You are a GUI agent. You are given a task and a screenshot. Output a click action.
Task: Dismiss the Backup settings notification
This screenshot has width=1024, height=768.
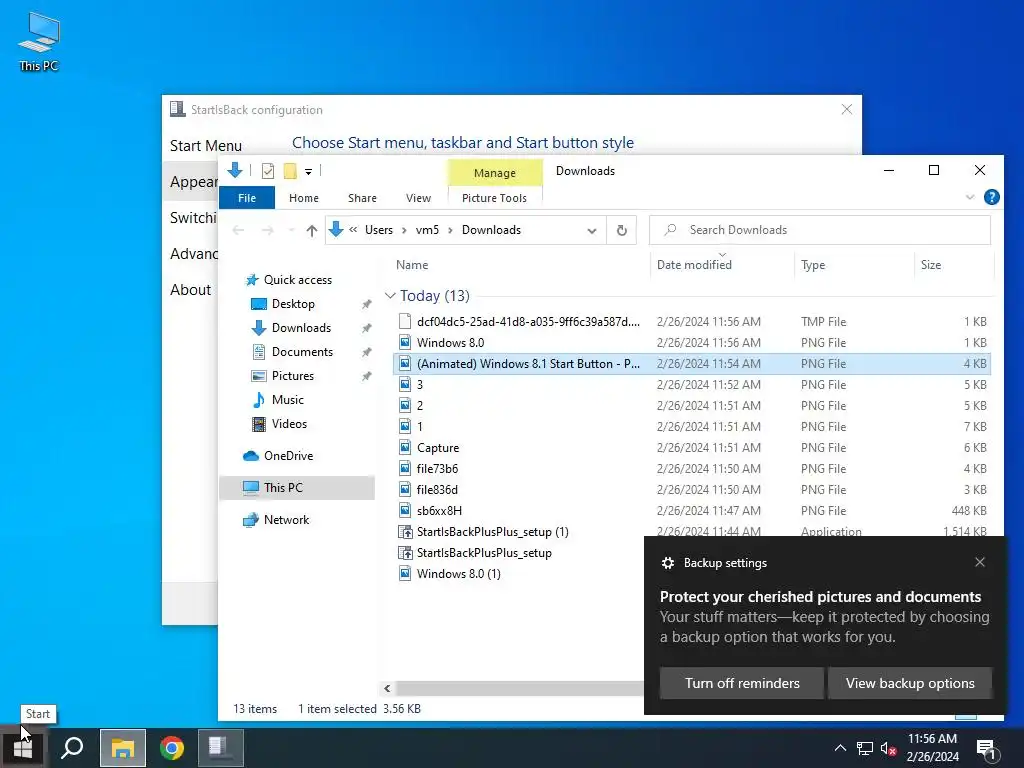[980, 562]
